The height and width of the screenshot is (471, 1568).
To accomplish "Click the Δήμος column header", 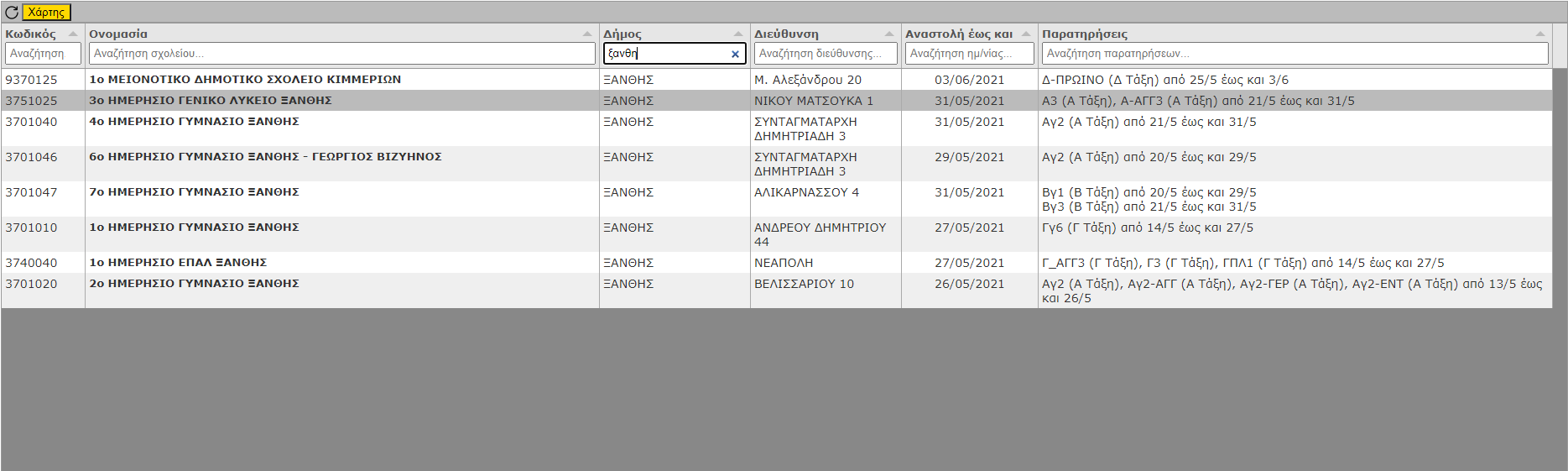I will point(623,34).
